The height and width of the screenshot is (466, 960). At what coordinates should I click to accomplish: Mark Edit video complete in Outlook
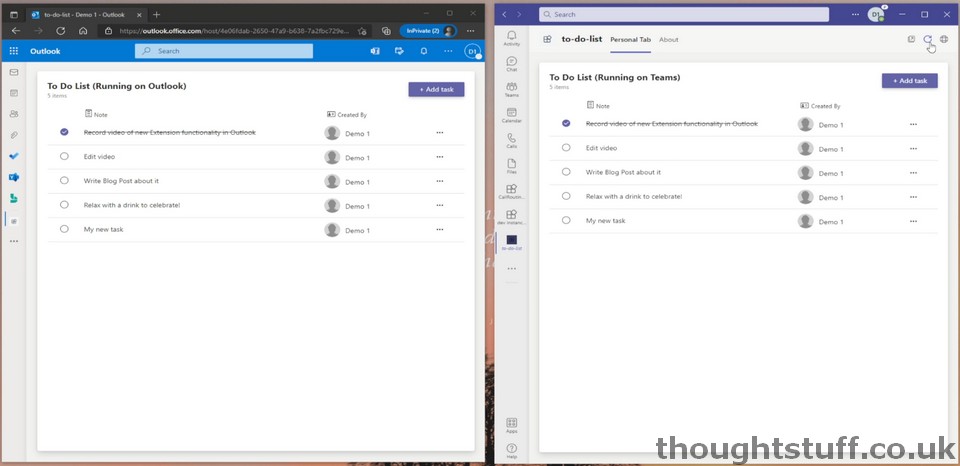(64, 156)
